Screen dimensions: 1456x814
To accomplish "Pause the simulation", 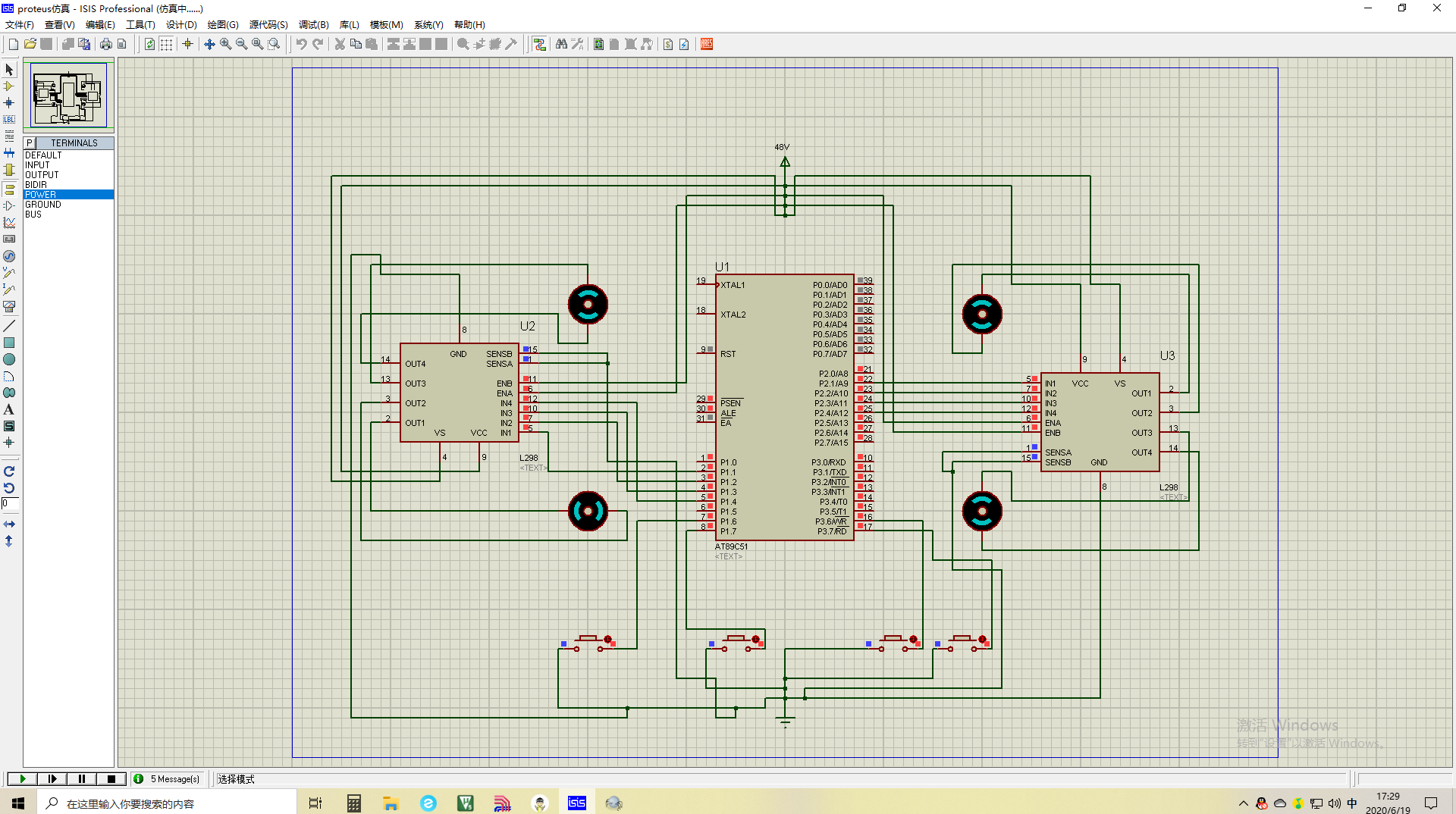I will pyautogui.click(x=81, y=778).
